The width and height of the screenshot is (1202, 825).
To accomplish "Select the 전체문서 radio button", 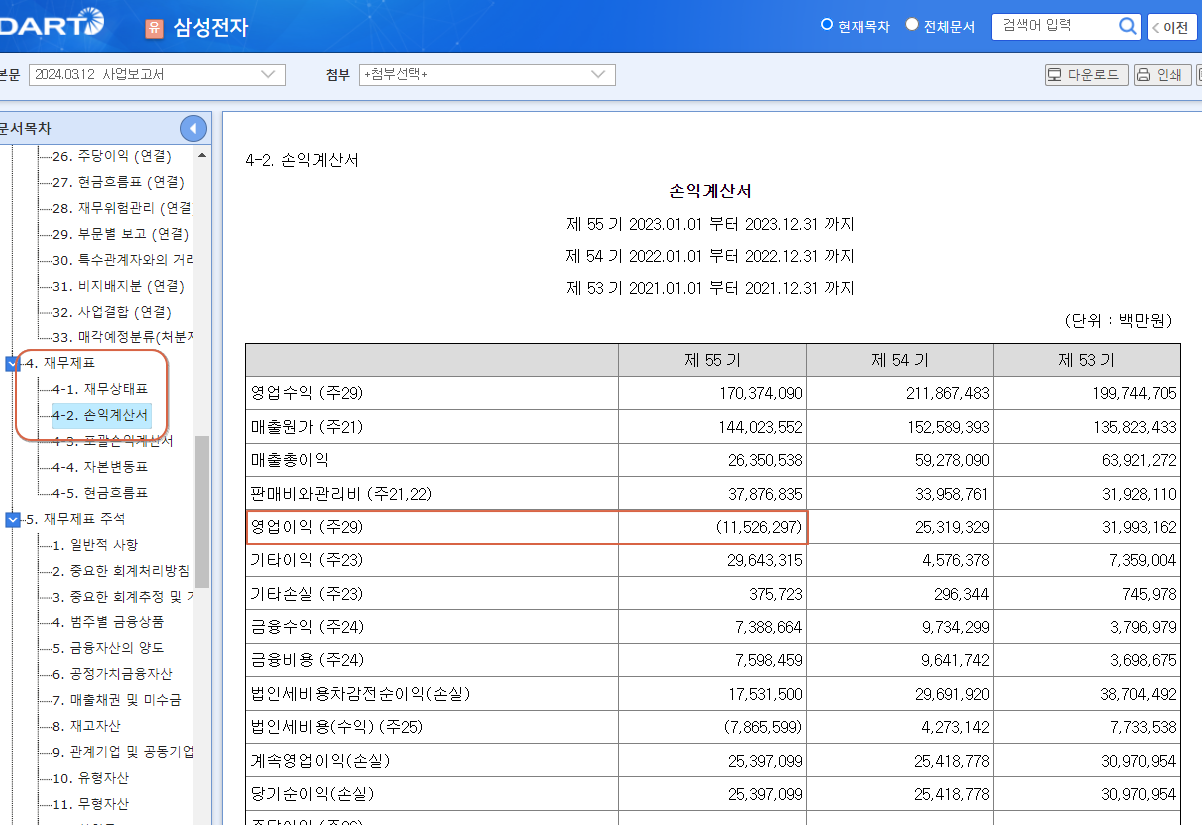I will tap(912, 25).
